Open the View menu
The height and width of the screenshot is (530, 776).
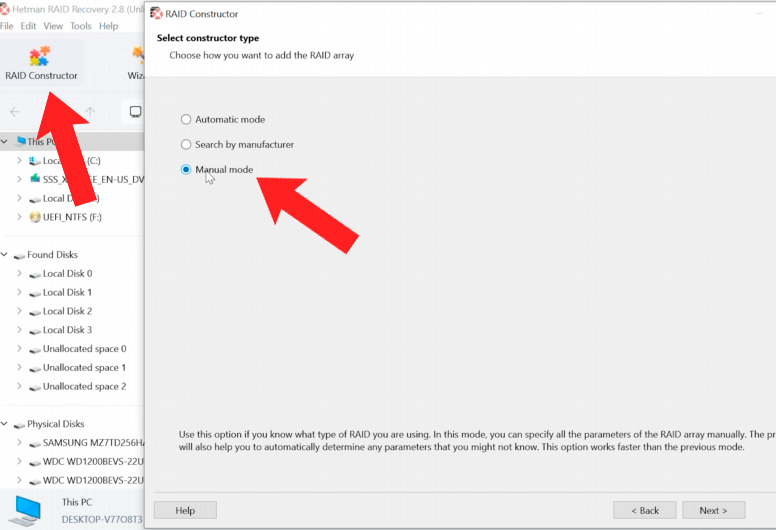[x=53, y=26]
